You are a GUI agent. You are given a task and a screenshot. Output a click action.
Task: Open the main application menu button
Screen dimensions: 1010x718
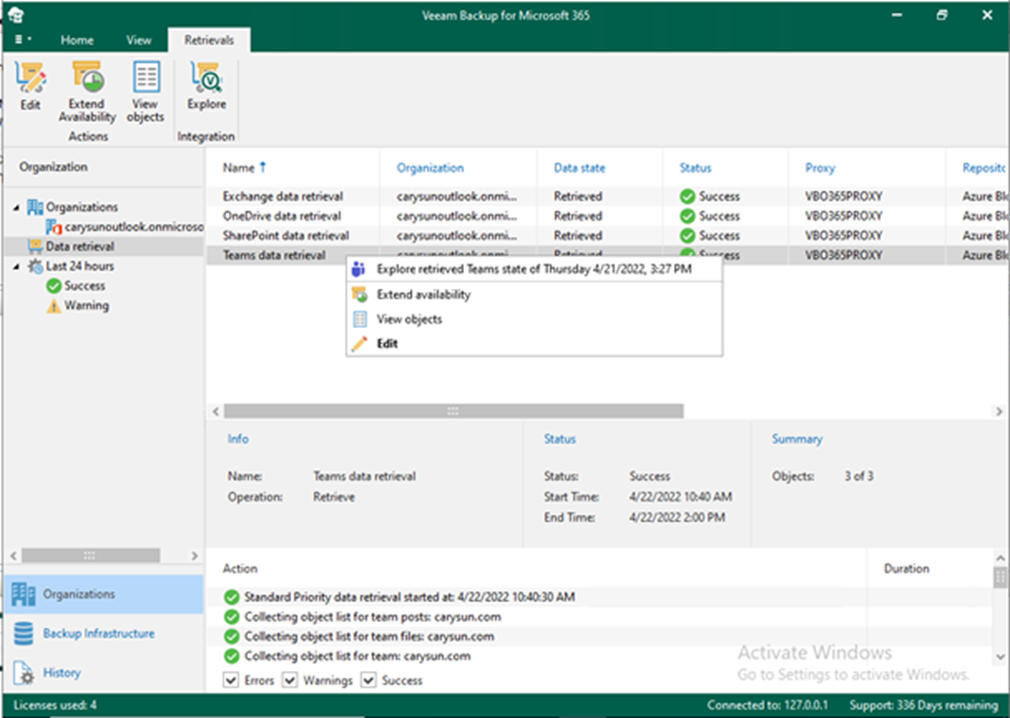pyautogui.click(x=23, y=40)
